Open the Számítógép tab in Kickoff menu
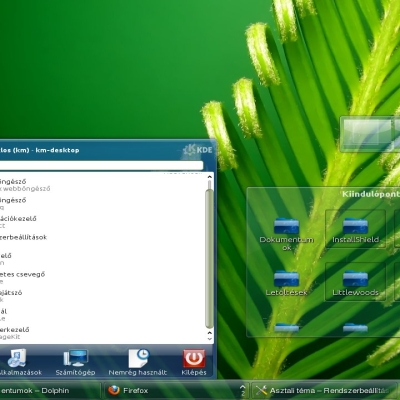This screenshot has height=400, width=400. [75, 363]
